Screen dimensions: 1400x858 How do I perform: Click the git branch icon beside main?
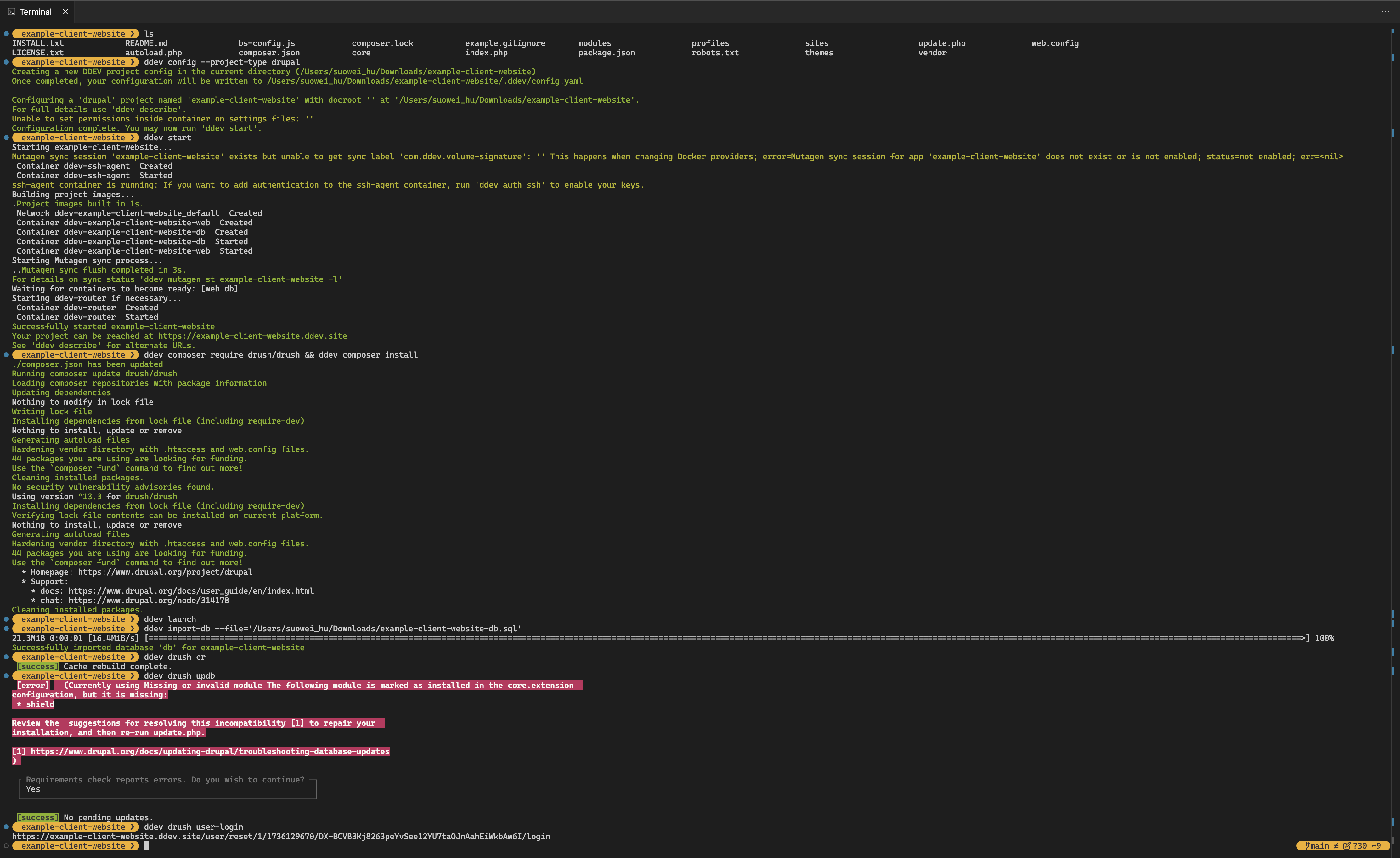tap(1307, 845)
